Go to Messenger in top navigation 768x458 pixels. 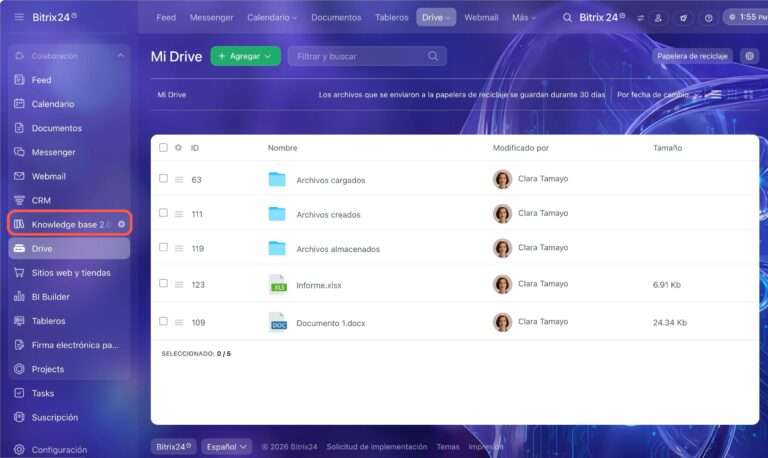pos(212,18)
